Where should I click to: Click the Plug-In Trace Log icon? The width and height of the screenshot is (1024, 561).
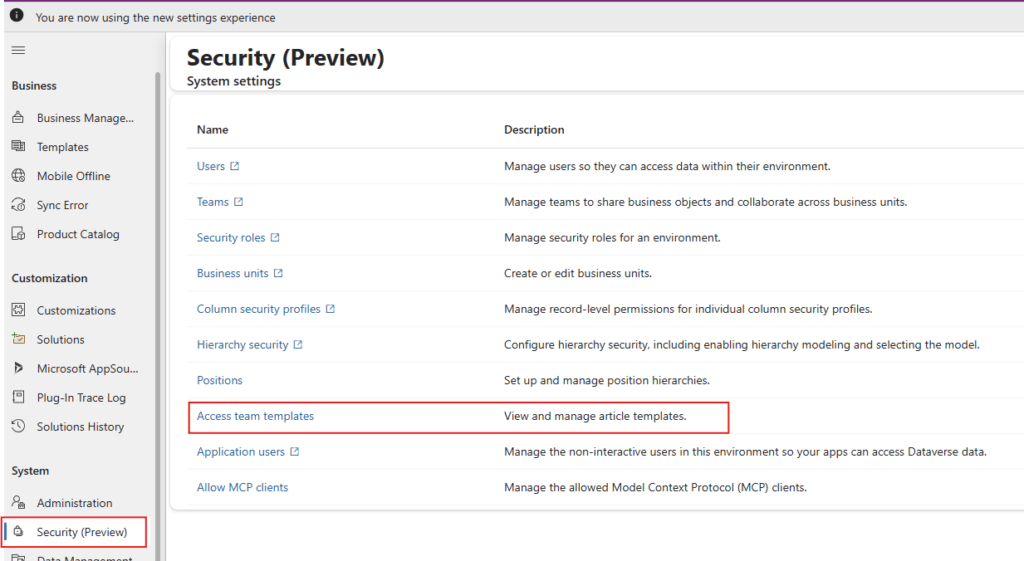point(18,397)
